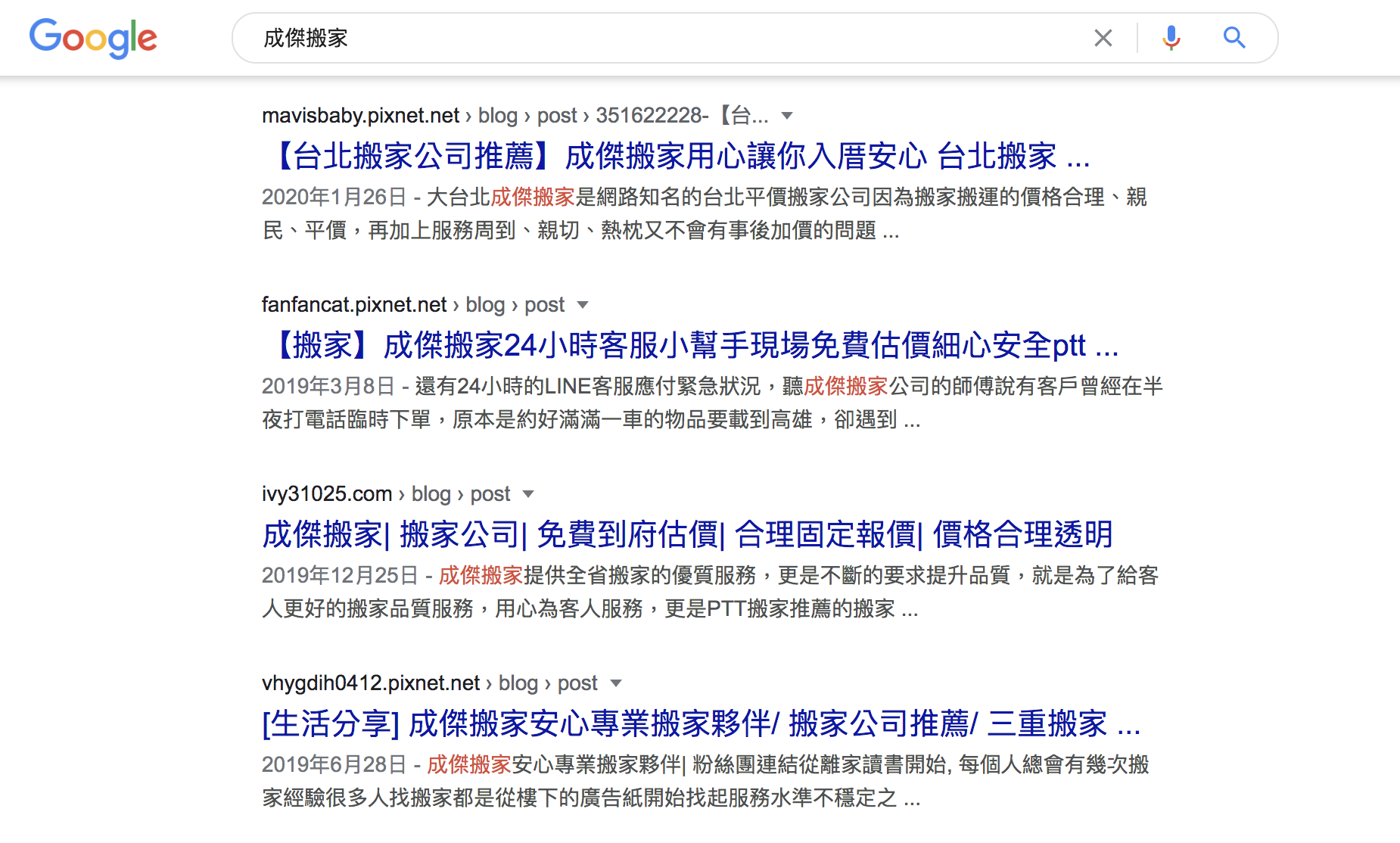Click the Google logo
This screenshot has width=1400, height=843.
click(93, 38)
